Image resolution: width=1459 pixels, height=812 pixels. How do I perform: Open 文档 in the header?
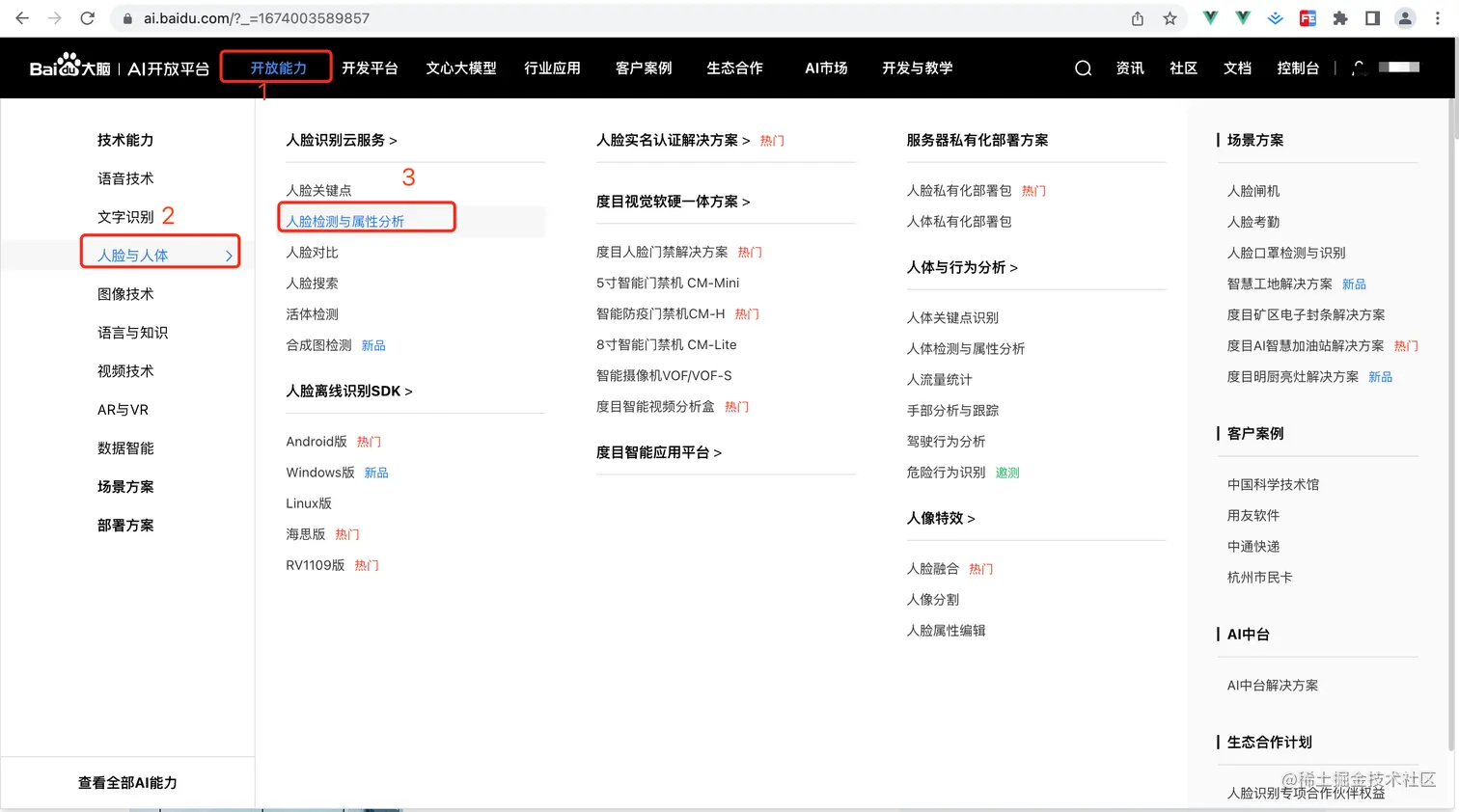(x=1237, y=68)
